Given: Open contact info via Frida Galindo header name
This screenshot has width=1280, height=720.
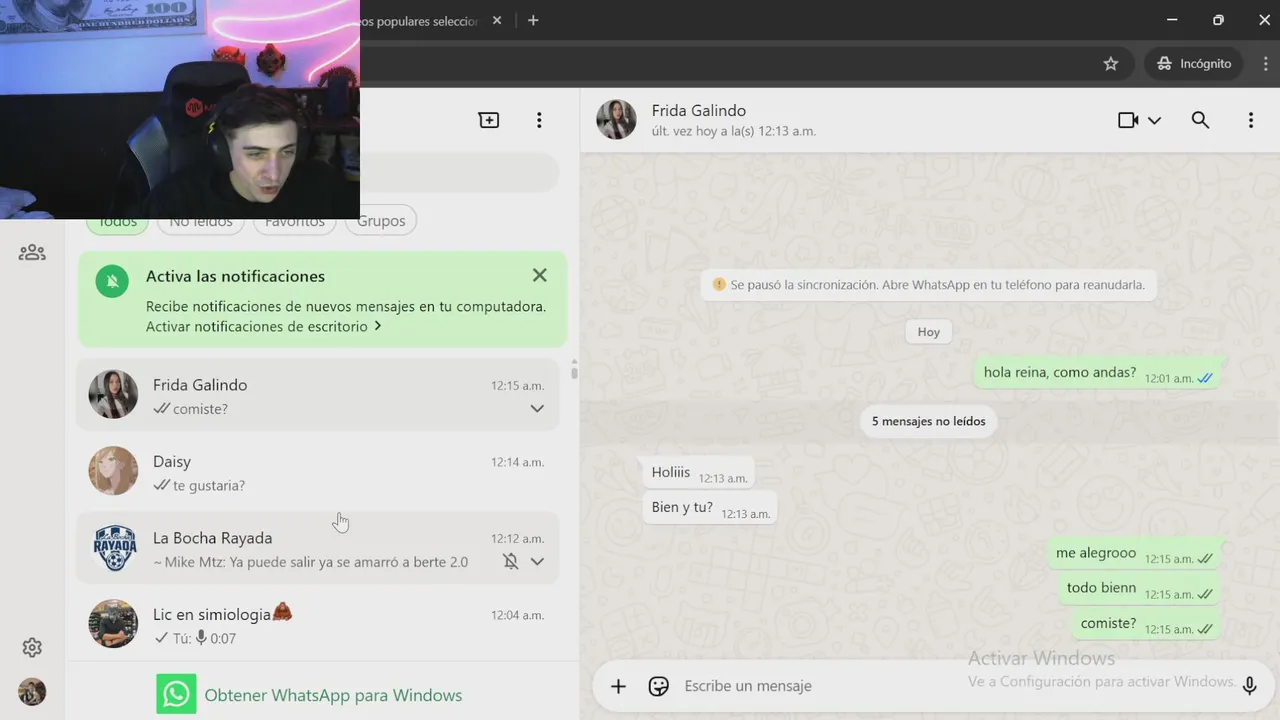Looking at the screenshot, I should pos(698,110).
